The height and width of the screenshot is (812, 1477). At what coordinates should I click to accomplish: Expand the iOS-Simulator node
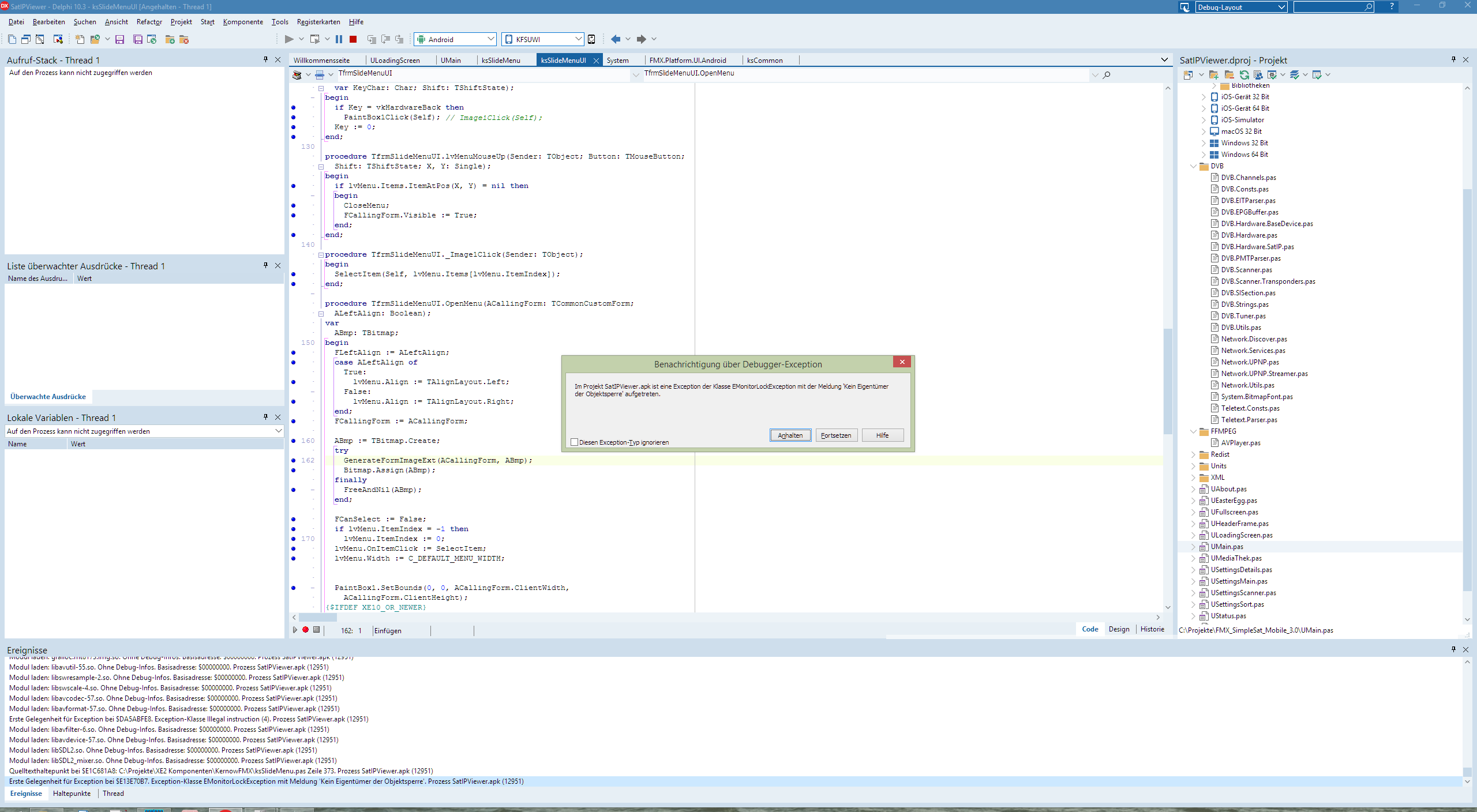1204,120
